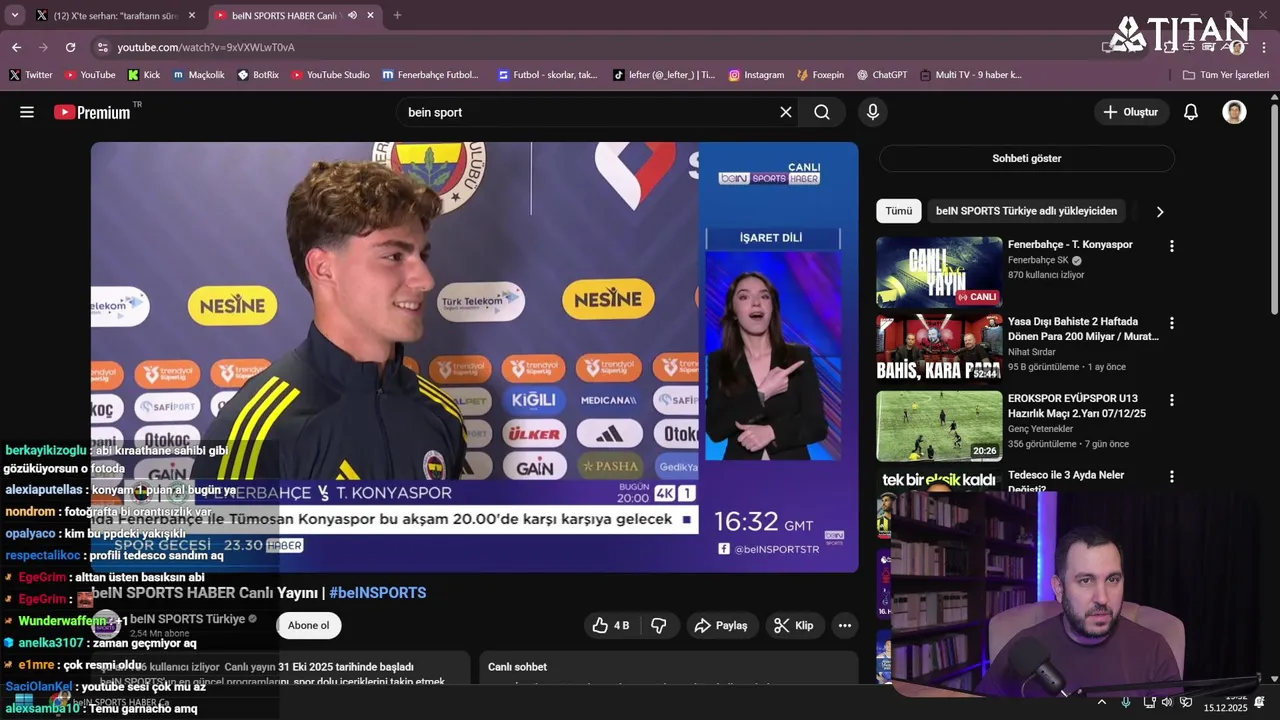Image resolution: width=1280 pixels, height=720 pixels.
Task: Mute the beIN SPORTS tab audio icon
Action: click(x=352, y=15)
